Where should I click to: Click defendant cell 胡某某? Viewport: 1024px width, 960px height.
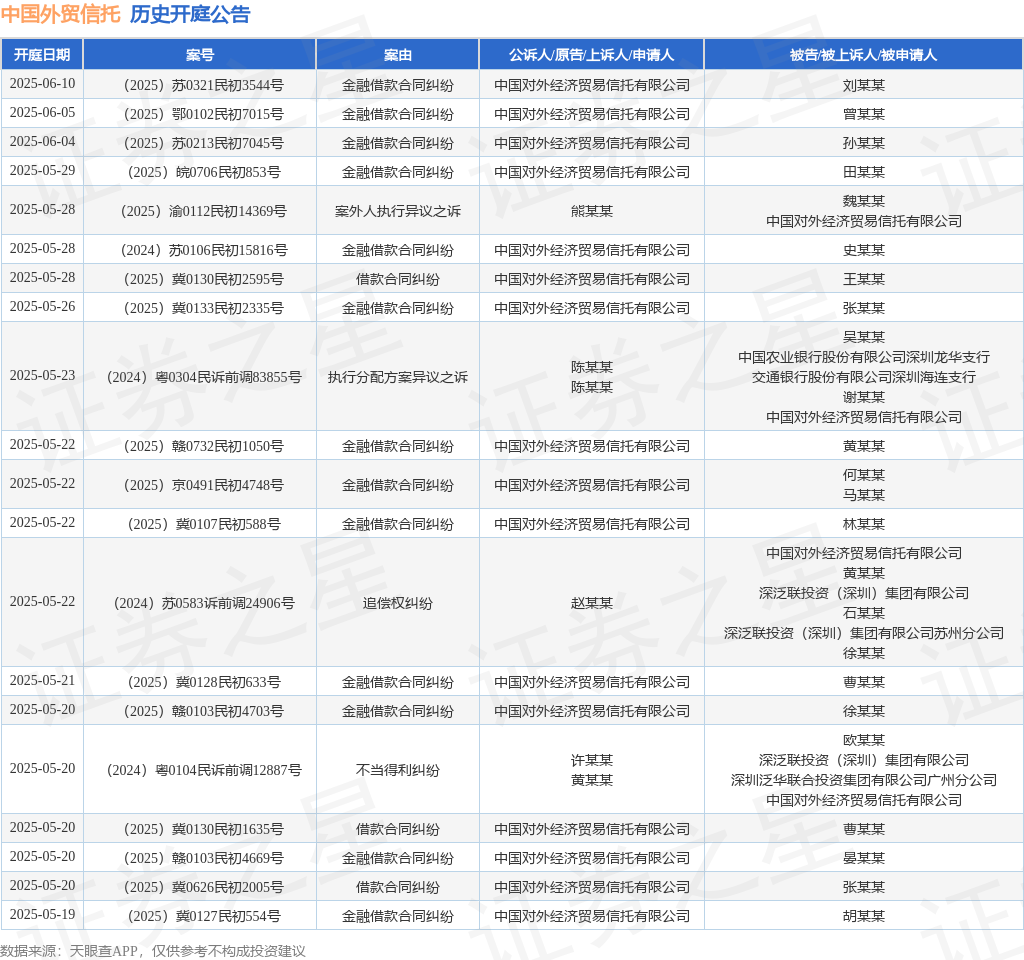[x=863, y=916]
